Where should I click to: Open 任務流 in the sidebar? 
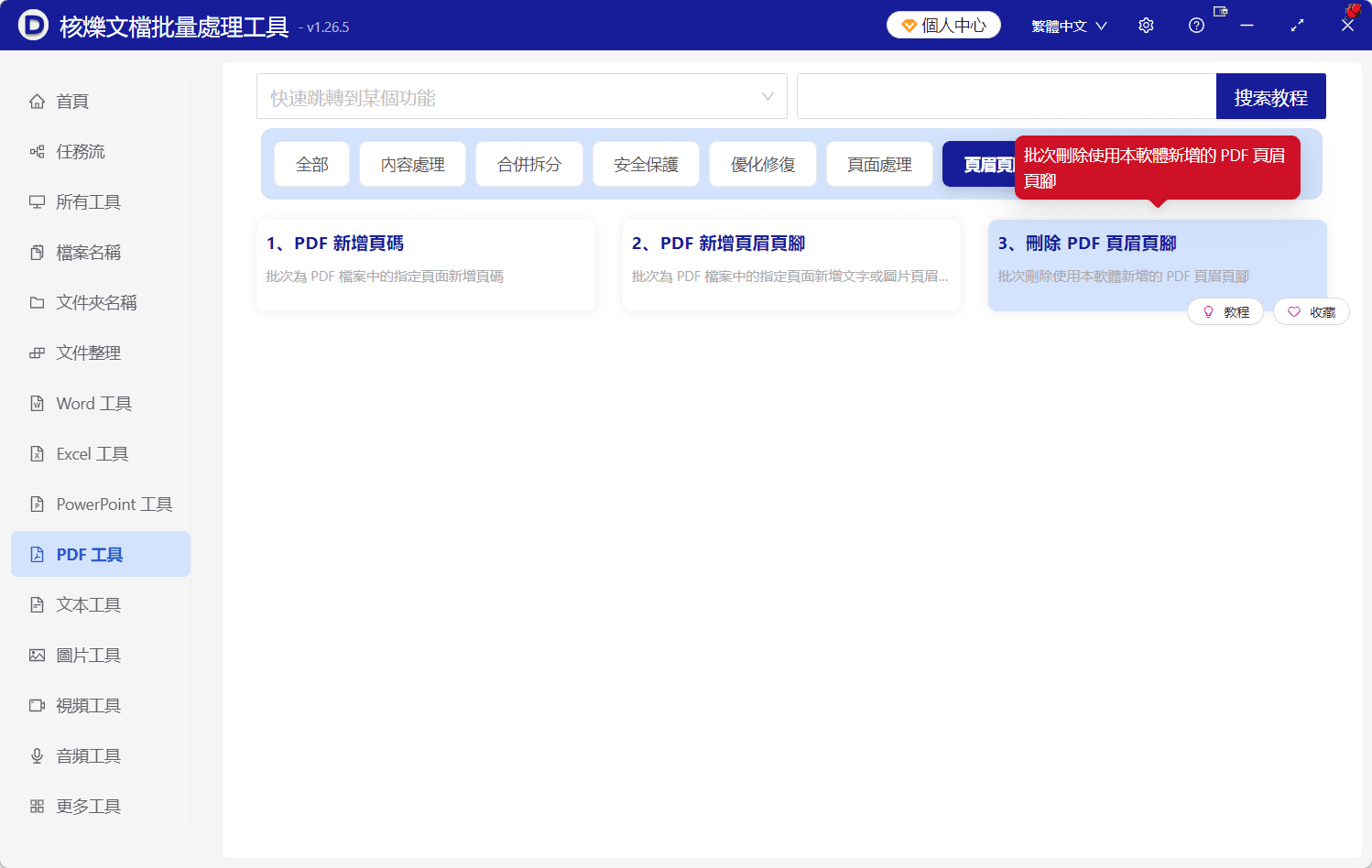pos(101,151)
